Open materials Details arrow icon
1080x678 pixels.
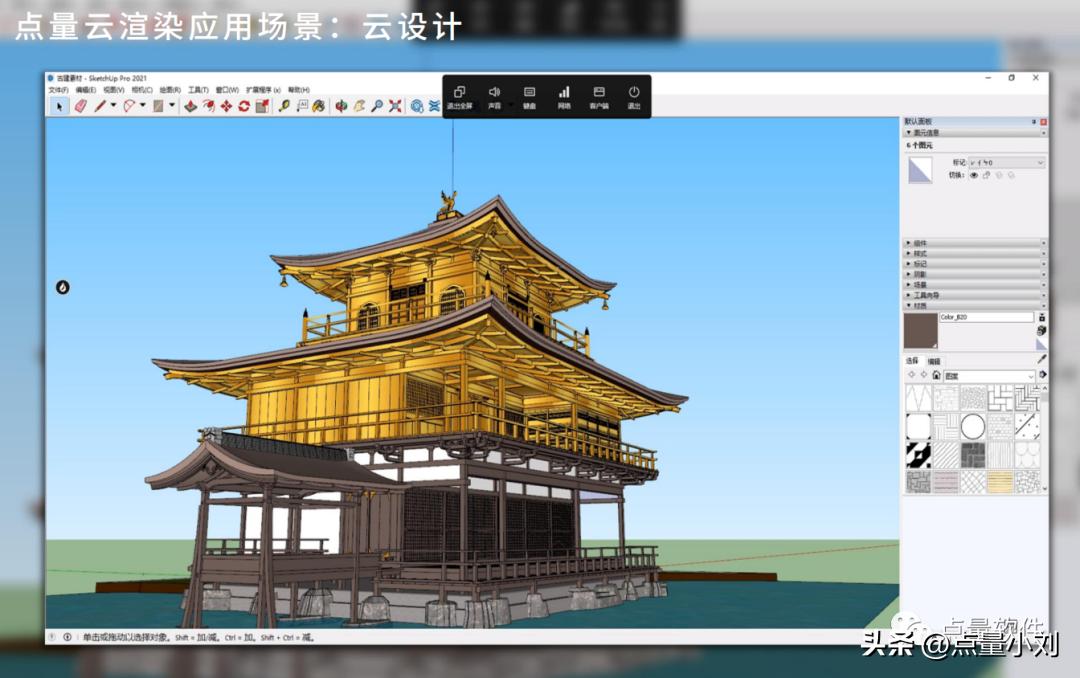pyautogui.click(x=1042, y=375)
